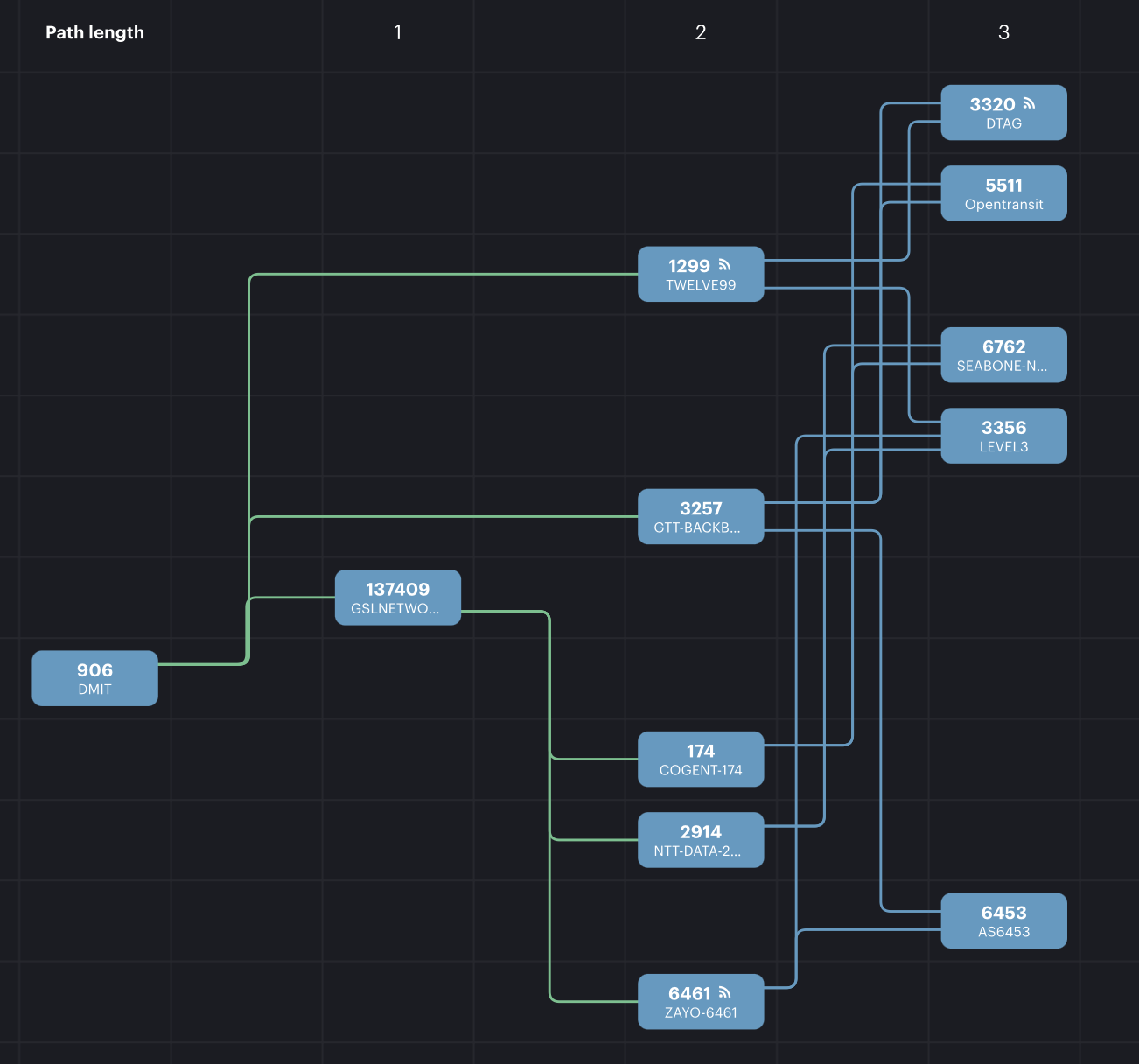Click the 6762 SEABONE node
The width and height of the screenshot is (1139, 1064).
click(1003, 355)
